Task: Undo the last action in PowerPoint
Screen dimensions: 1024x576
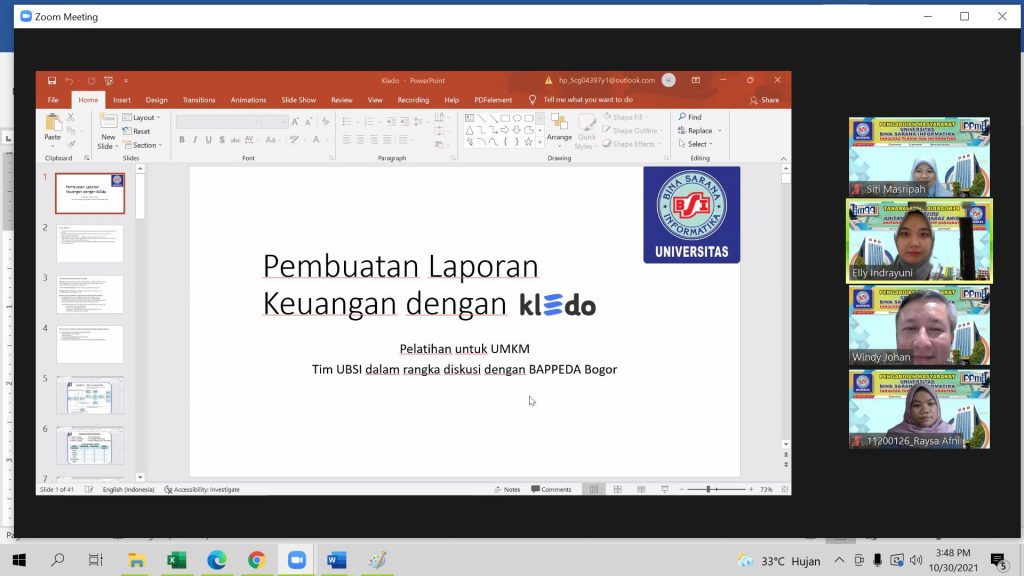Action: pyautogui.click(x=69, y=80)
